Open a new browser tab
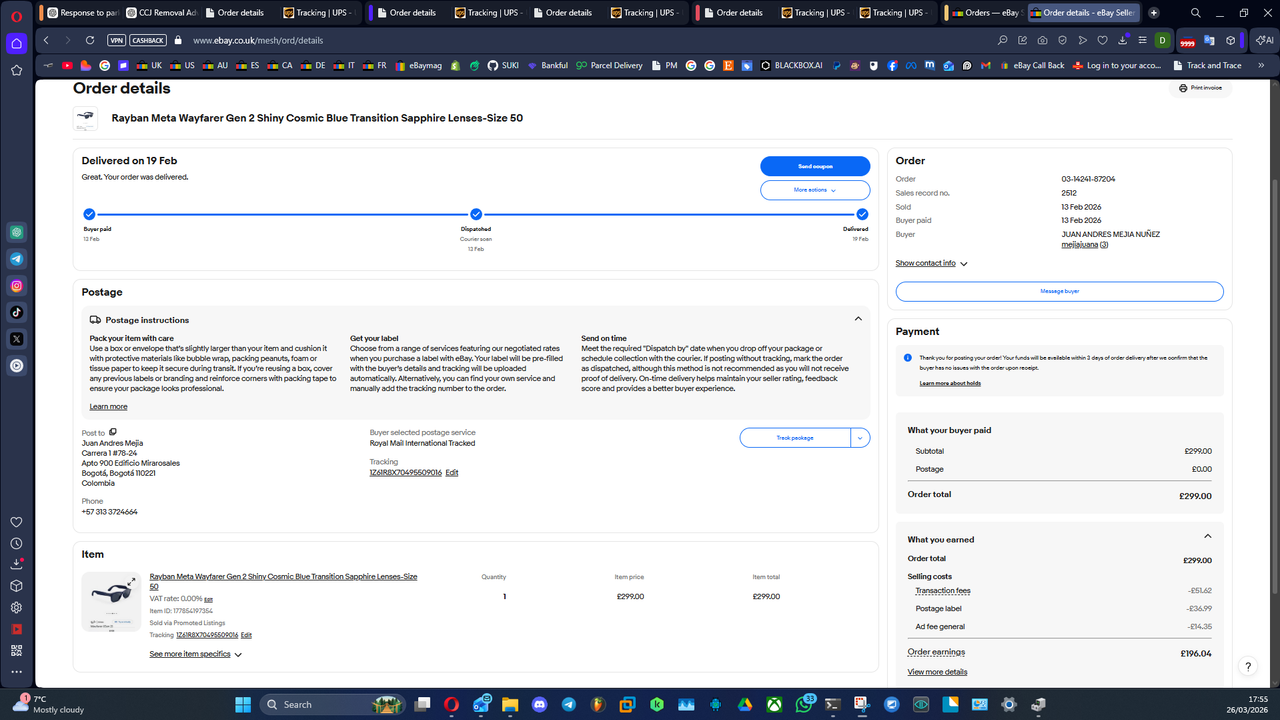Viewport: 1280px width, 720px height. [1154, 13]
